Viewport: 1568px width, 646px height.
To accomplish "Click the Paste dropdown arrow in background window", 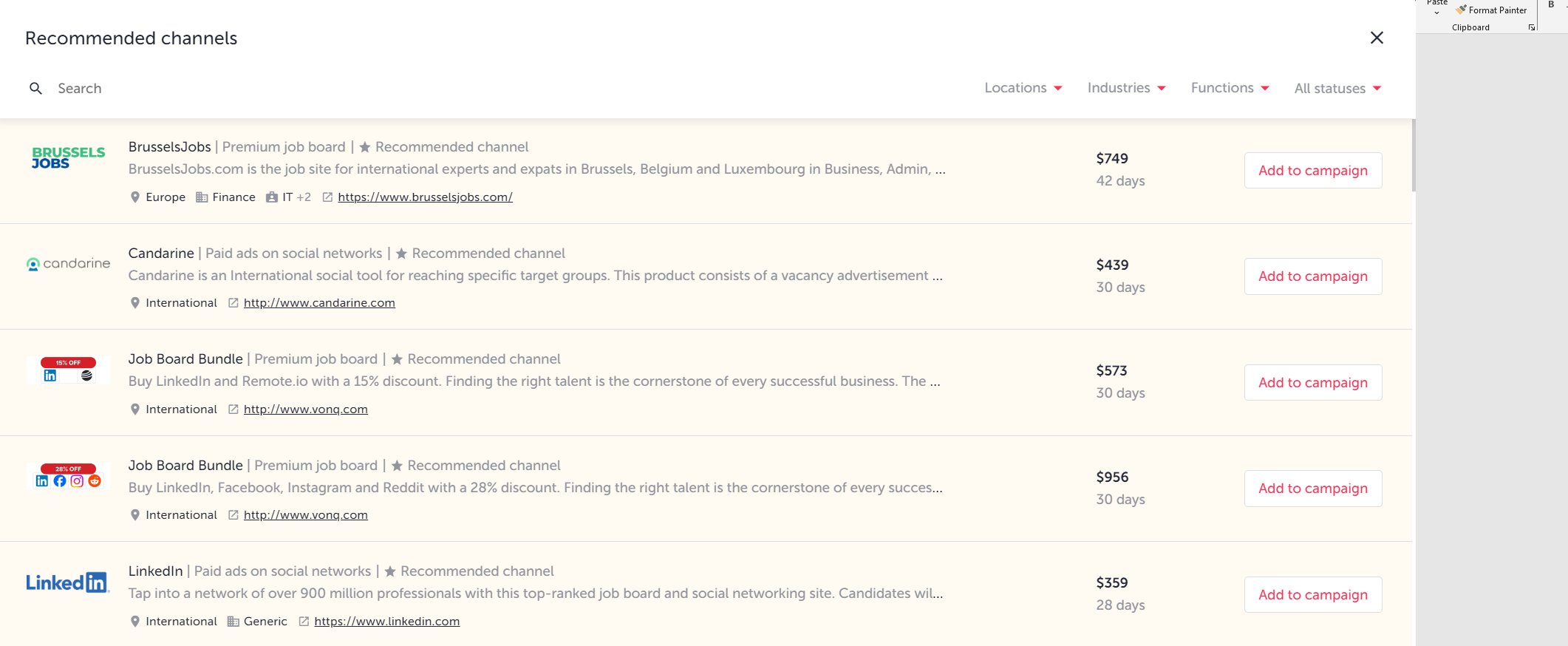I will (x=1436, y=13).
